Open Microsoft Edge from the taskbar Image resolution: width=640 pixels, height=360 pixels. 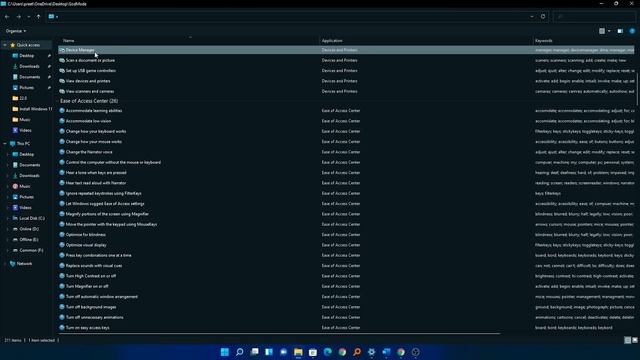point(328,352)
